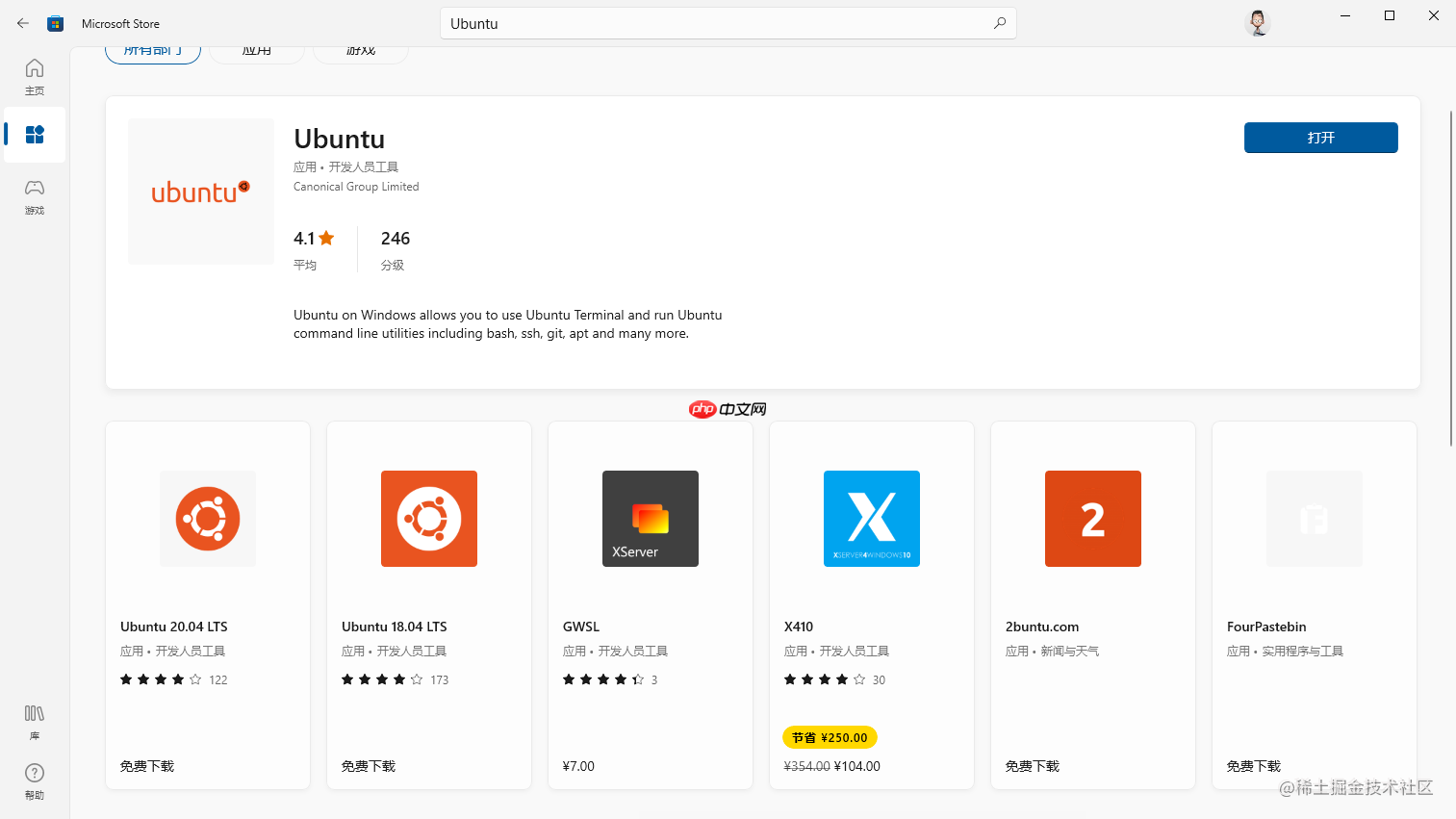Click the save ¥250.00 discount badge
The height and width of the screenshot is (819, 1456).
pyautogui.click(x=830, y=737)
